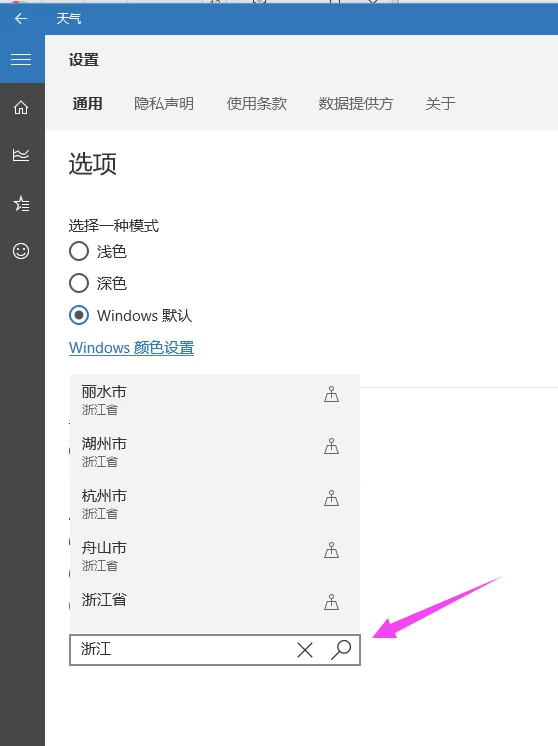The width and height of the screenshot is (558, 746).
Task: Open the Favorites star list icon
Action: tap(21, 204)
